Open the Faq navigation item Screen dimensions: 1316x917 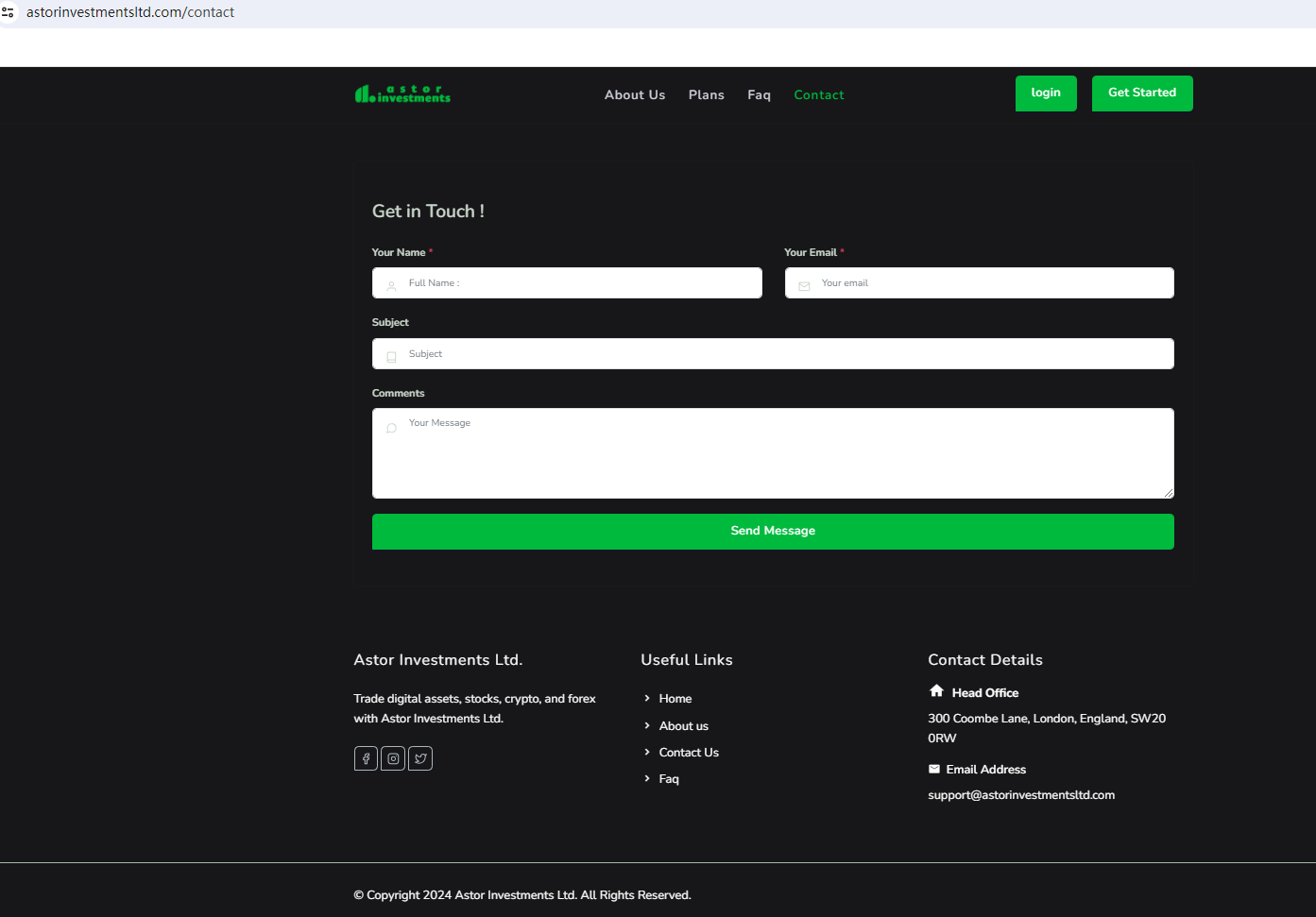(x=759, y=94)
